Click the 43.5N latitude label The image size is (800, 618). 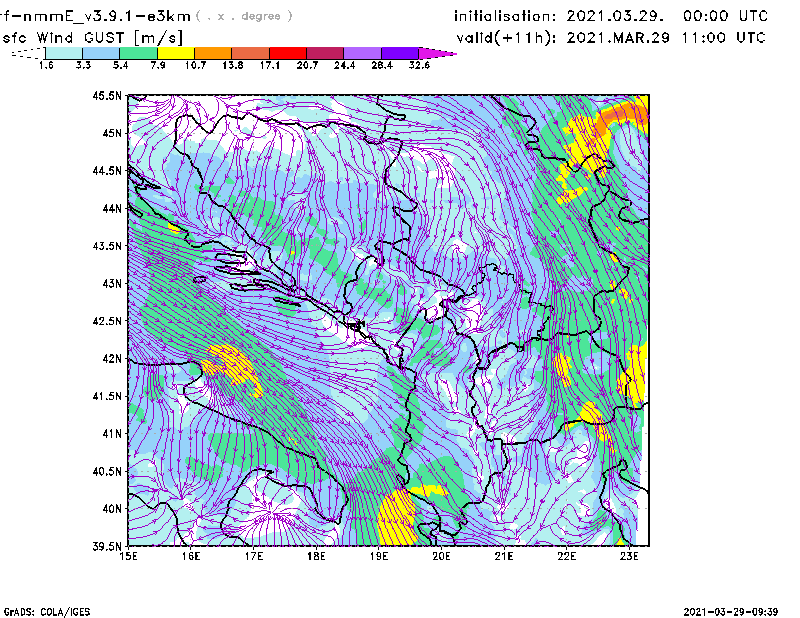coord(107,246)
